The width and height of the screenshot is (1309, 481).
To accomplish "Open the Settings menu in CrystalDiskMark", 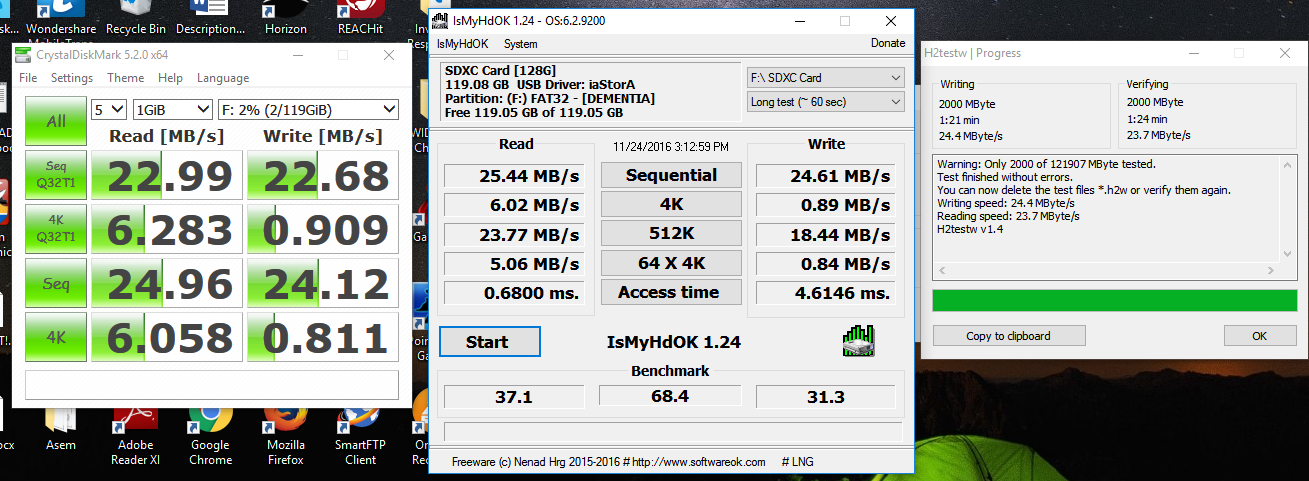I will click(x=72, y=78).
